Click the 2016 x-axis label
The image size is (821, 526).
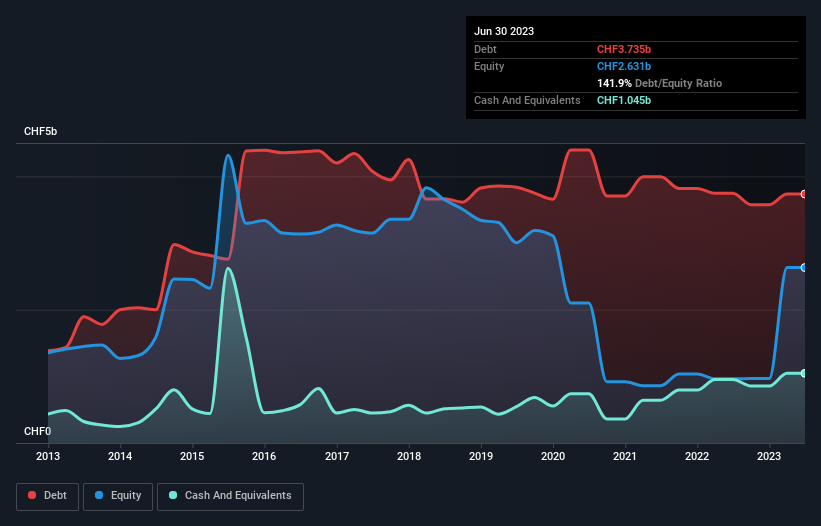coord(264,456)
